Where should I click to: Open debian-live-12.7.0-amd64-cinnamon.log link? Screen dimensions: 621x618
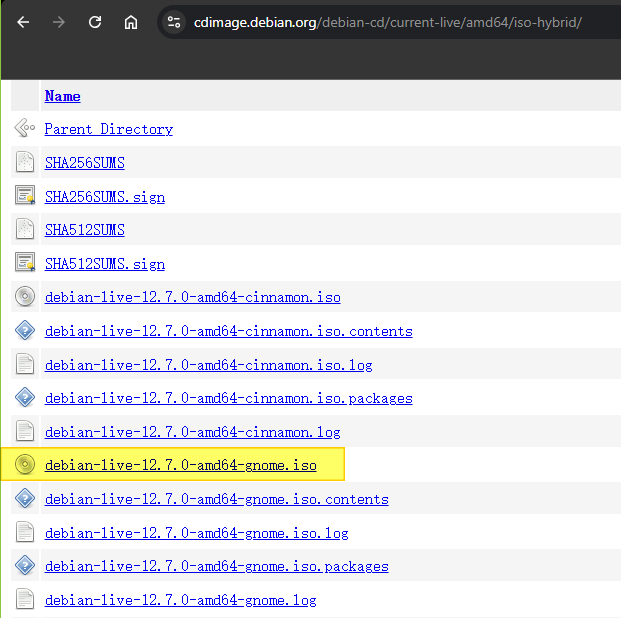click(192, 432)
